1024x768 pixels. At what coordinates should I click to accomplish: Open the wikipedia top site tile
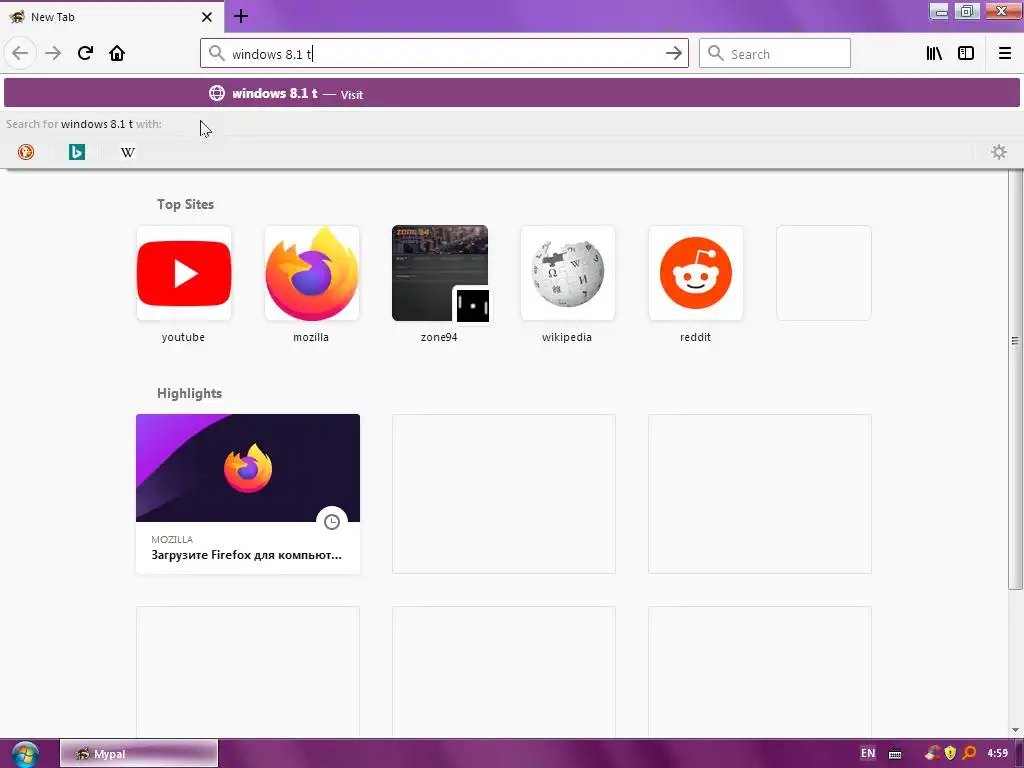(568, 273)
